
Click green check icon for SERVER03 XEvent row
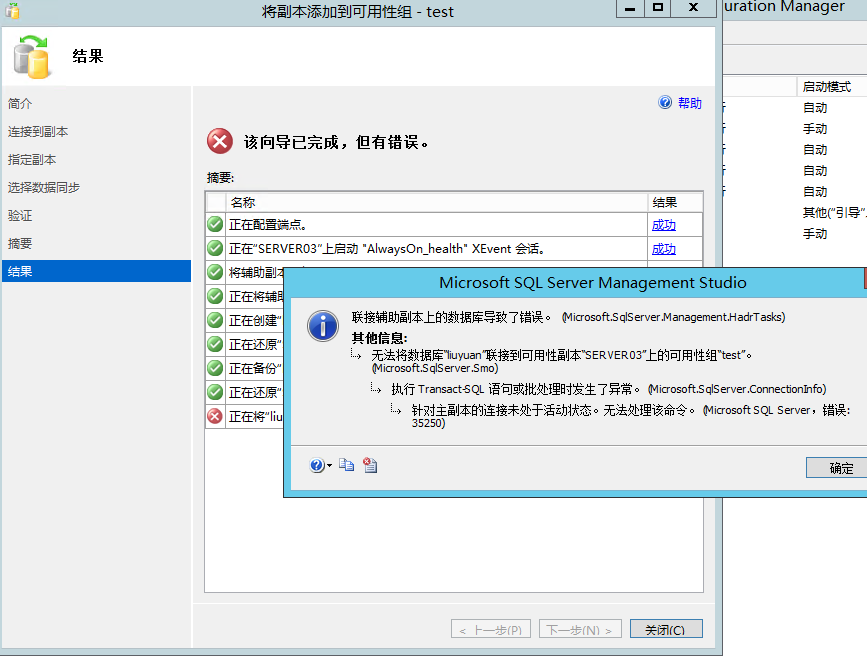click(x=215, y=248)
